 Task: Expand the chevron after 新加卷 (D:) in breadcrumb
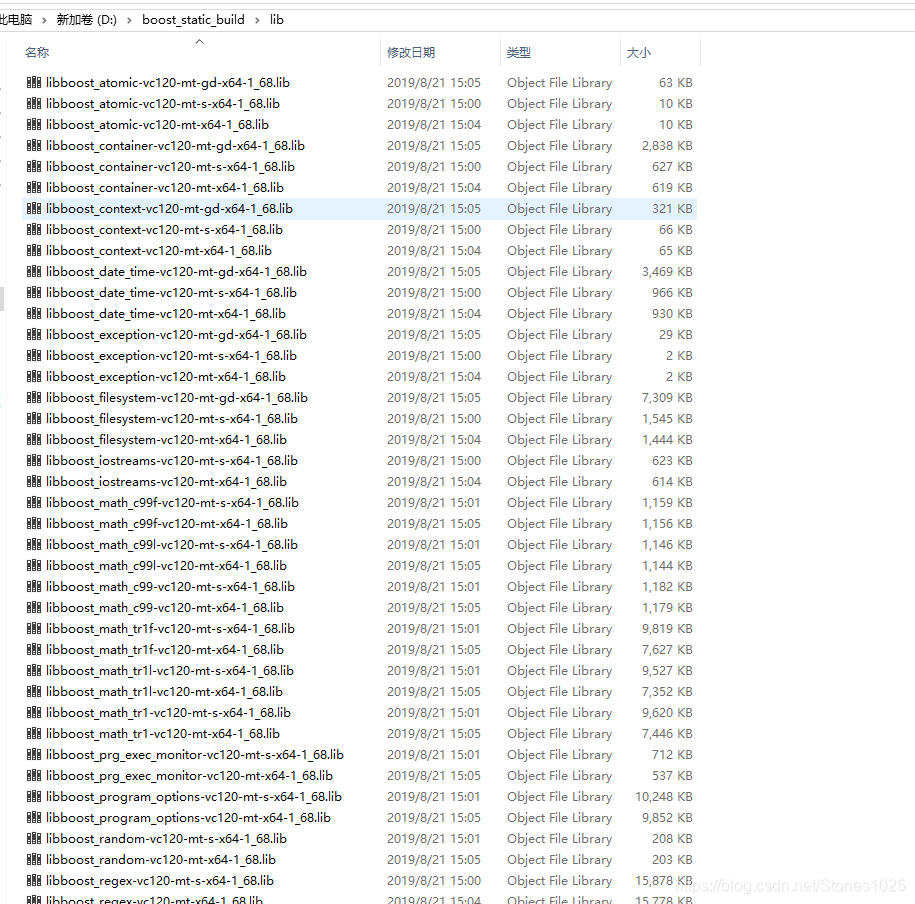(129, 20)
